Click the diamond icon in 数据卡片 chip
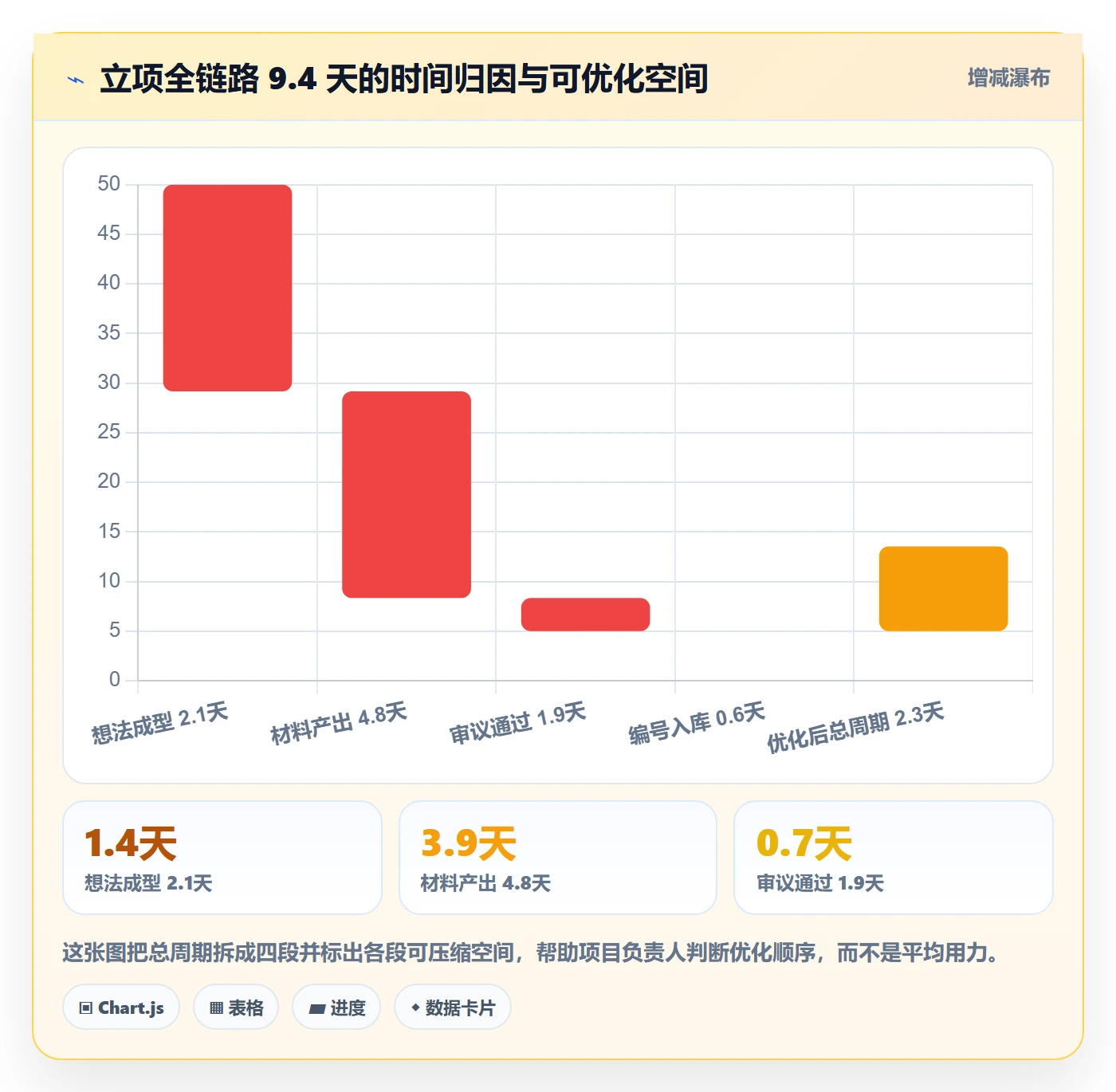The image size is (1116, 1092). pyautogui.click(x=415, y=1008)
